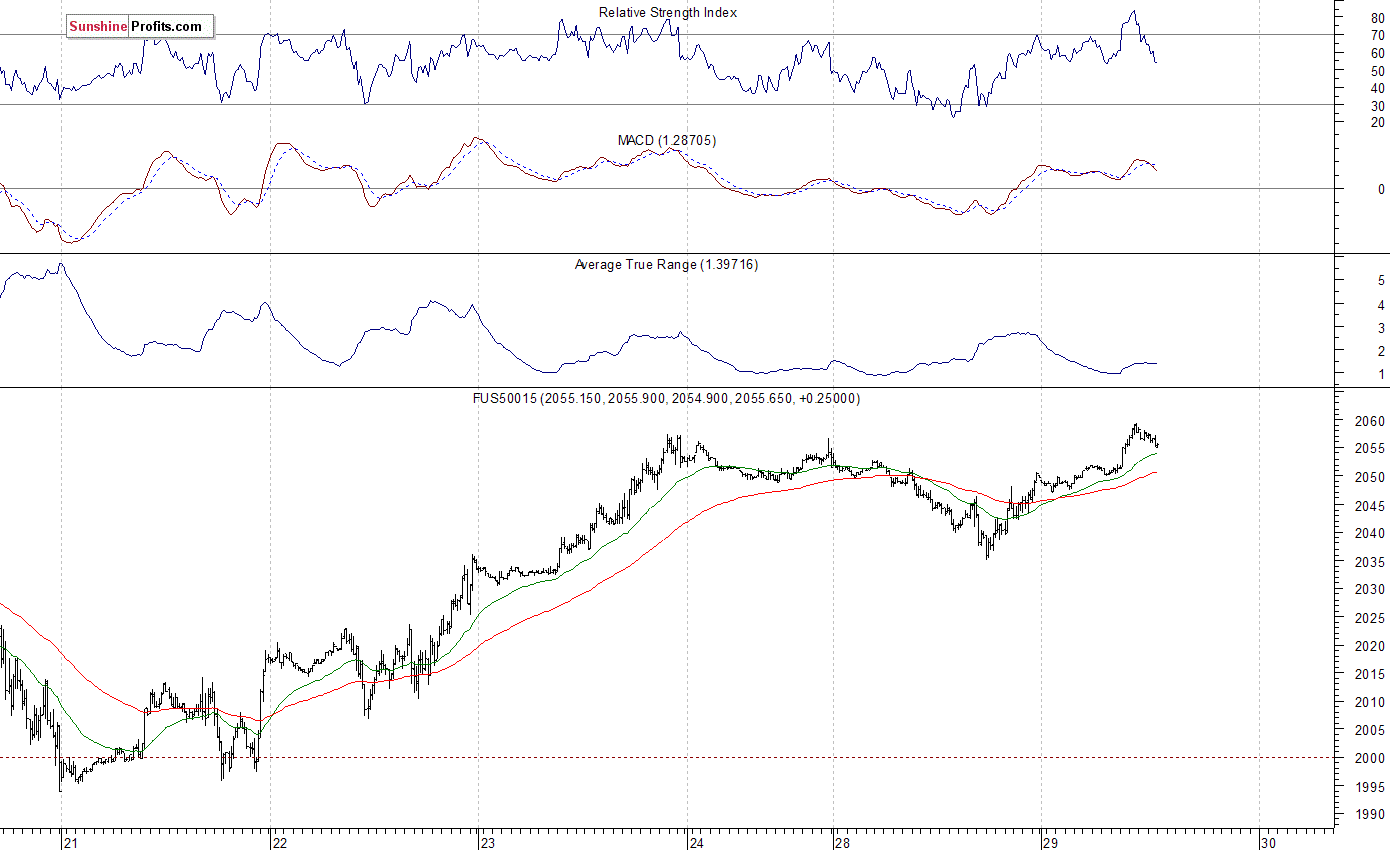Click the ATR axis value 4
The image size is (1390, 850).
pos(1381,305)
